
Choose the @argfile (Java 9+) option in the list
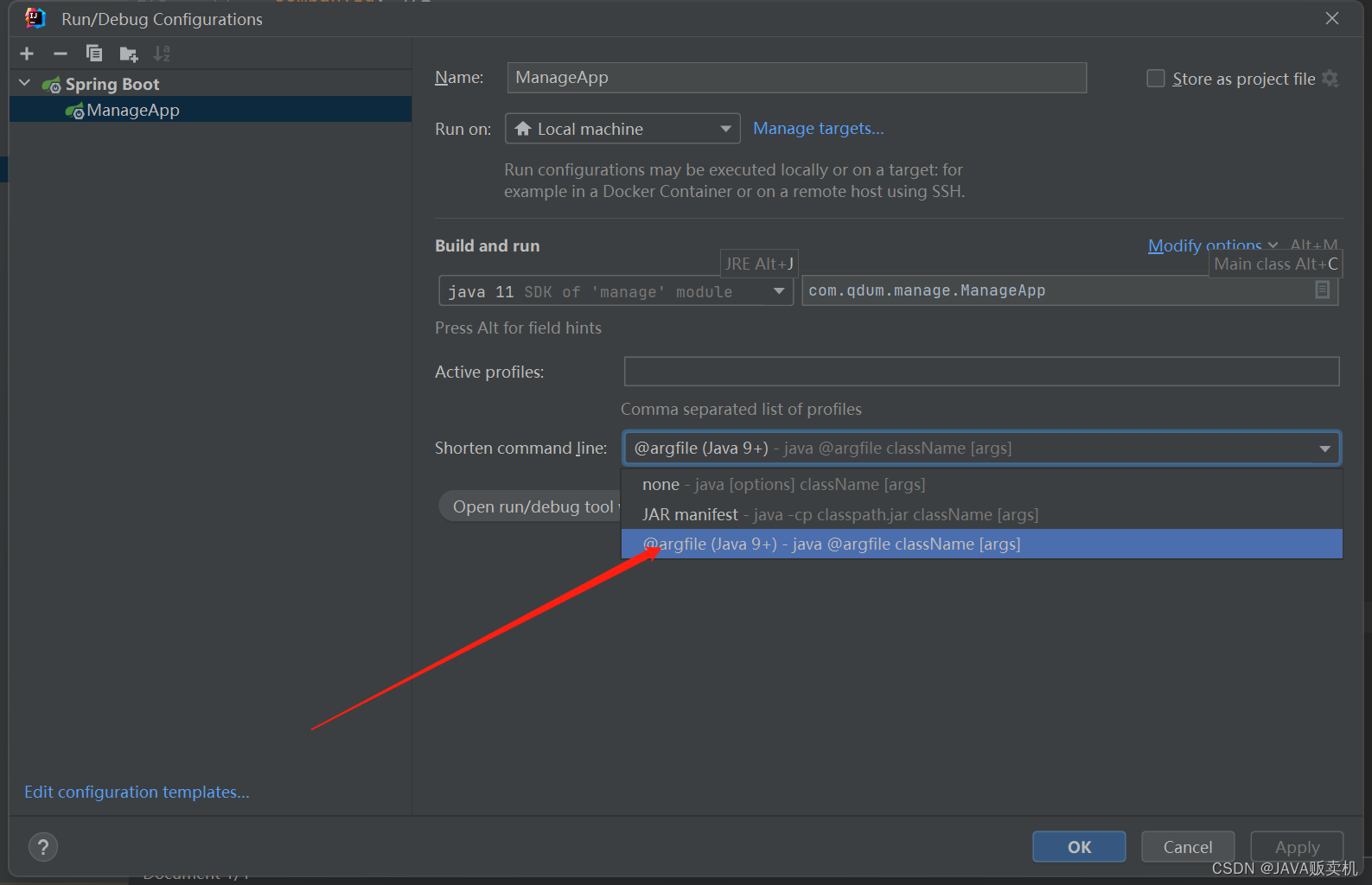pos(982,544)
